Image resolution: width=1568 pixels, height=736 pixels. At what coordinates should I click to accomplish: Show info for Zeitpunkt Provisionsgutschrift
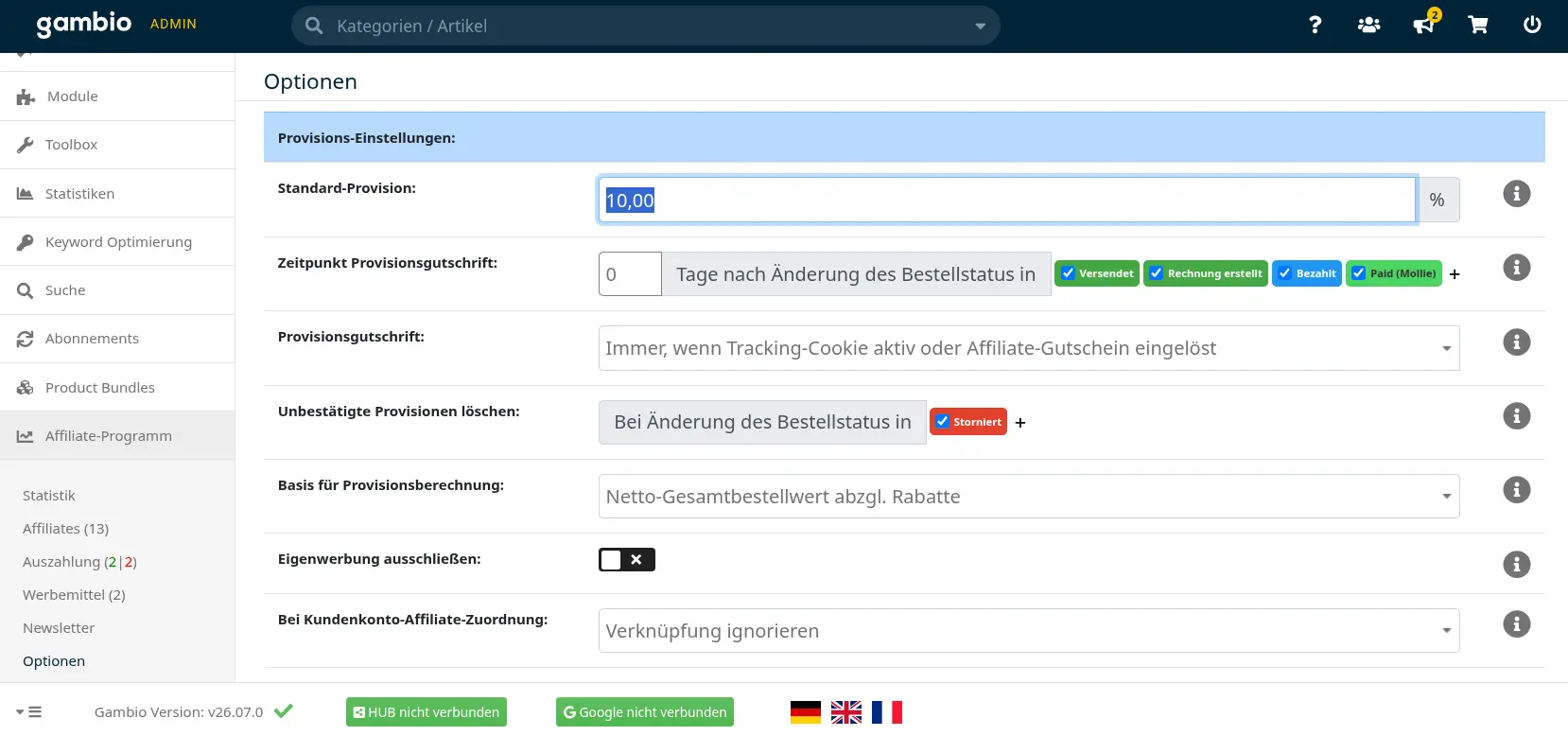tap(1516, 268)
